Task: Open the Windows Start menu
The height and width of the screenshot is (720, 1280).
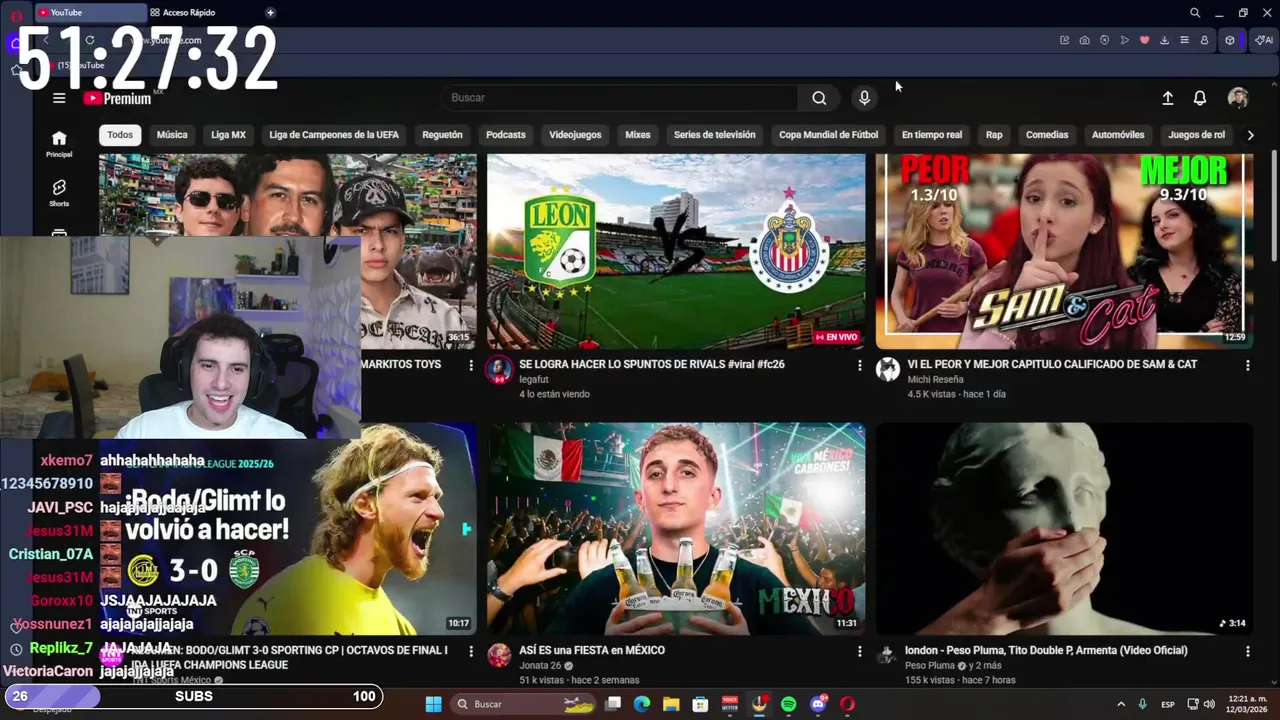Action: tap(433, 704)
